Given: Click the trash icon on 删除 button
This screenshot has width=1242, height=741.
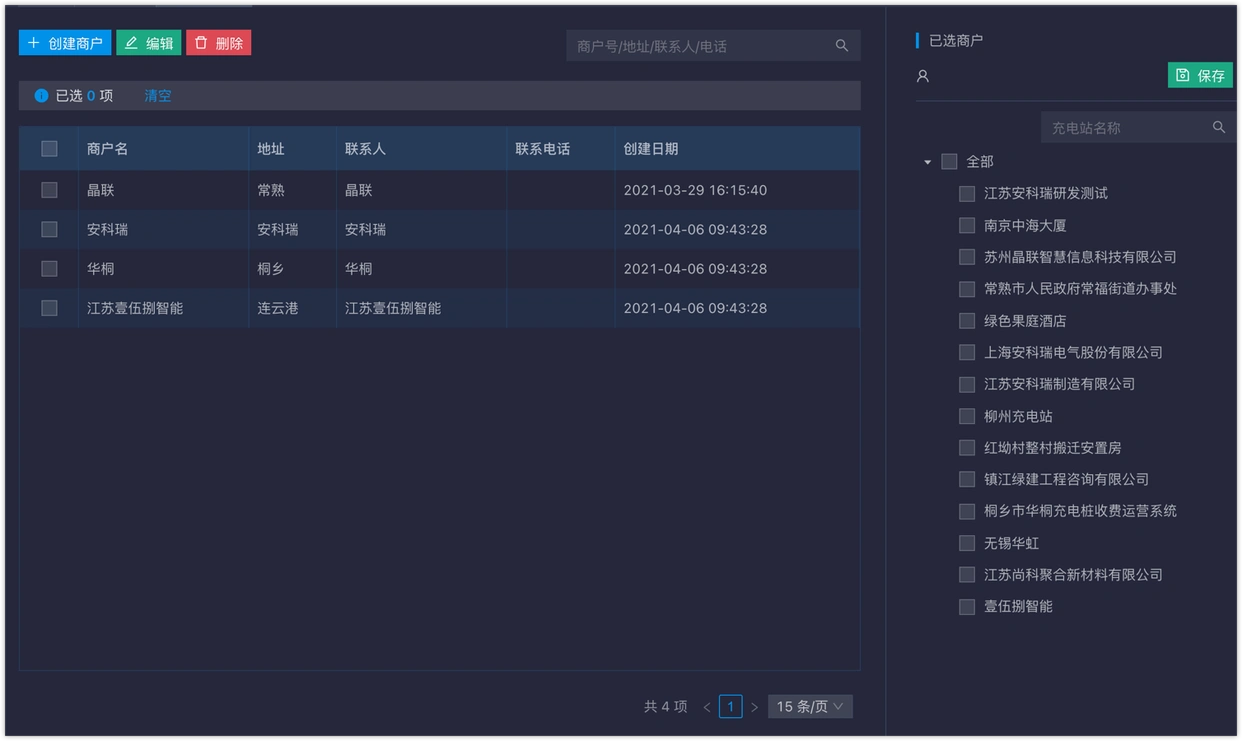Looking at the screenshot, I should [201, 43].
